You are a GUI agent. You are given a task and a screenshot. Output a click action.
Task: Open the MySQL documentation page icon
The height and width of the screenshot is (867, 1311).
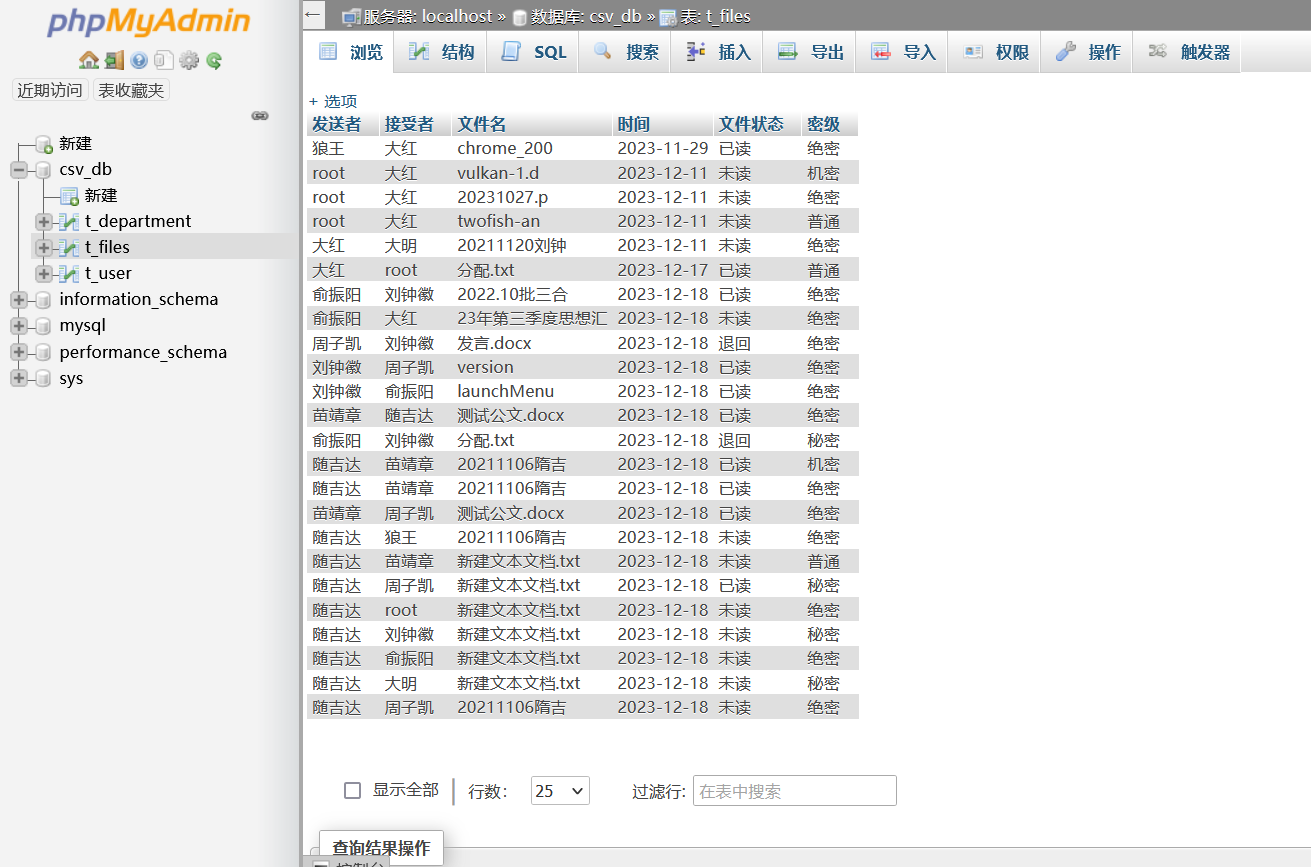[164, 60]
